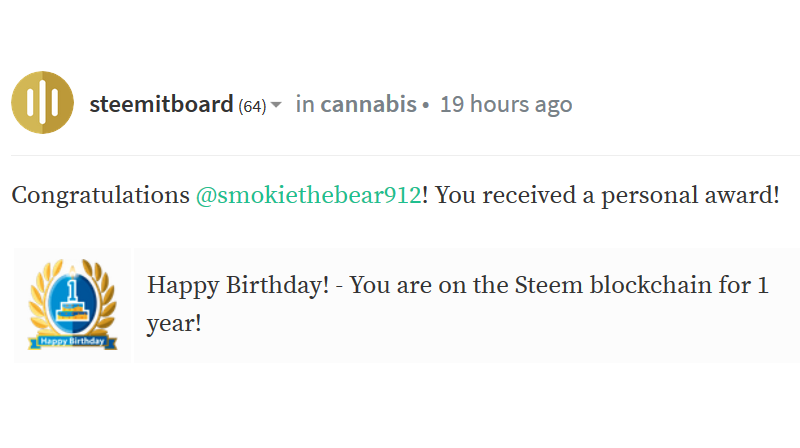Open the @smokiethebear912 mention link
The height and width of the screenshot is (448, 800).
pyautogui.click(x=308, y=195)
